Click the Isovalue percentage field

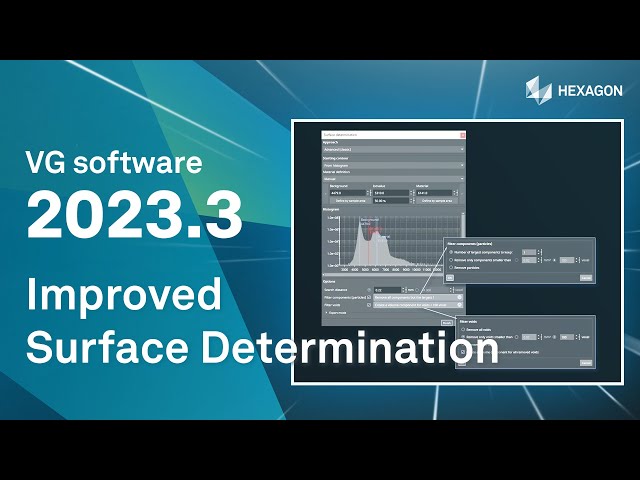391,201
